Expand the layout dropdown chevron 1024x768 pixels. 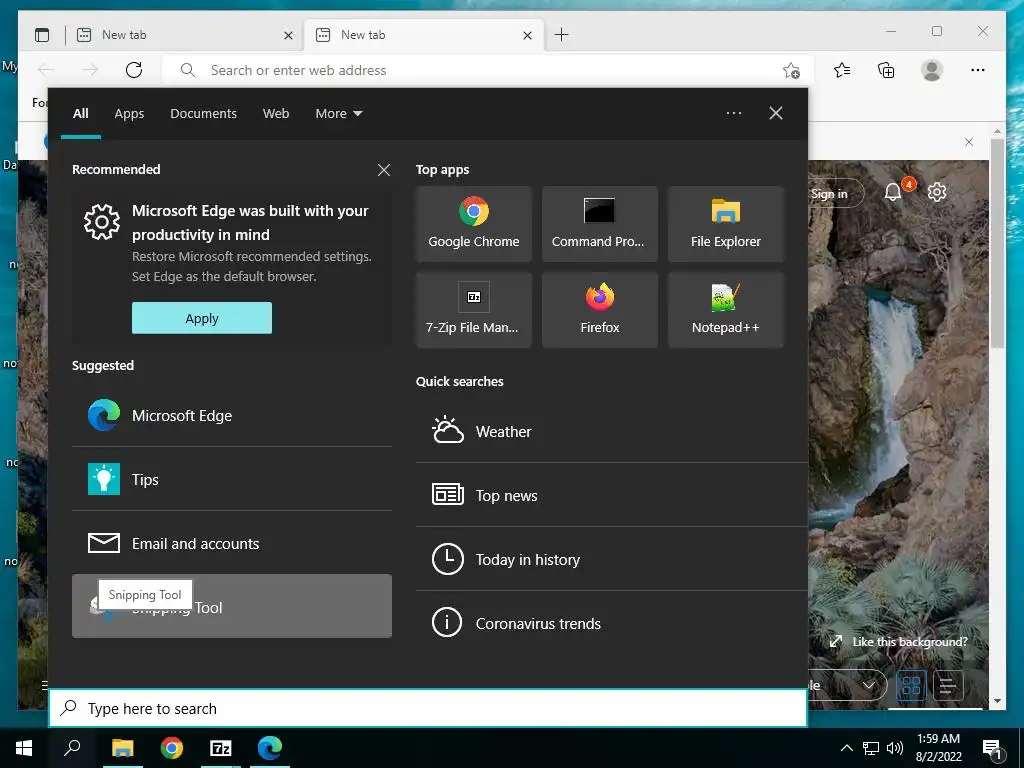pyautogui.click(x=869, y=685)
